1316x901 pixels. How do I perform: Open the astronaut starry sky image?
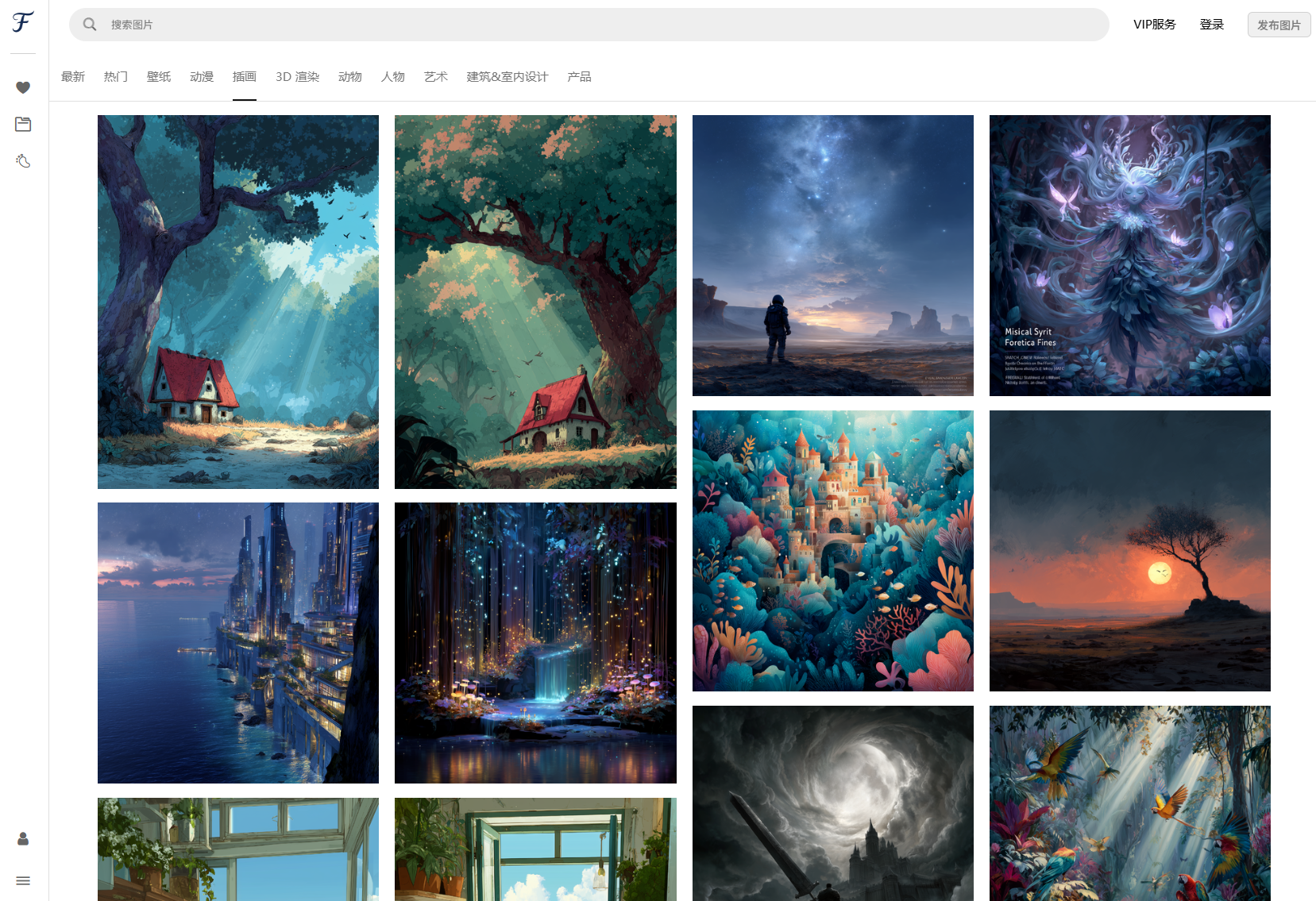coord(832,256)
